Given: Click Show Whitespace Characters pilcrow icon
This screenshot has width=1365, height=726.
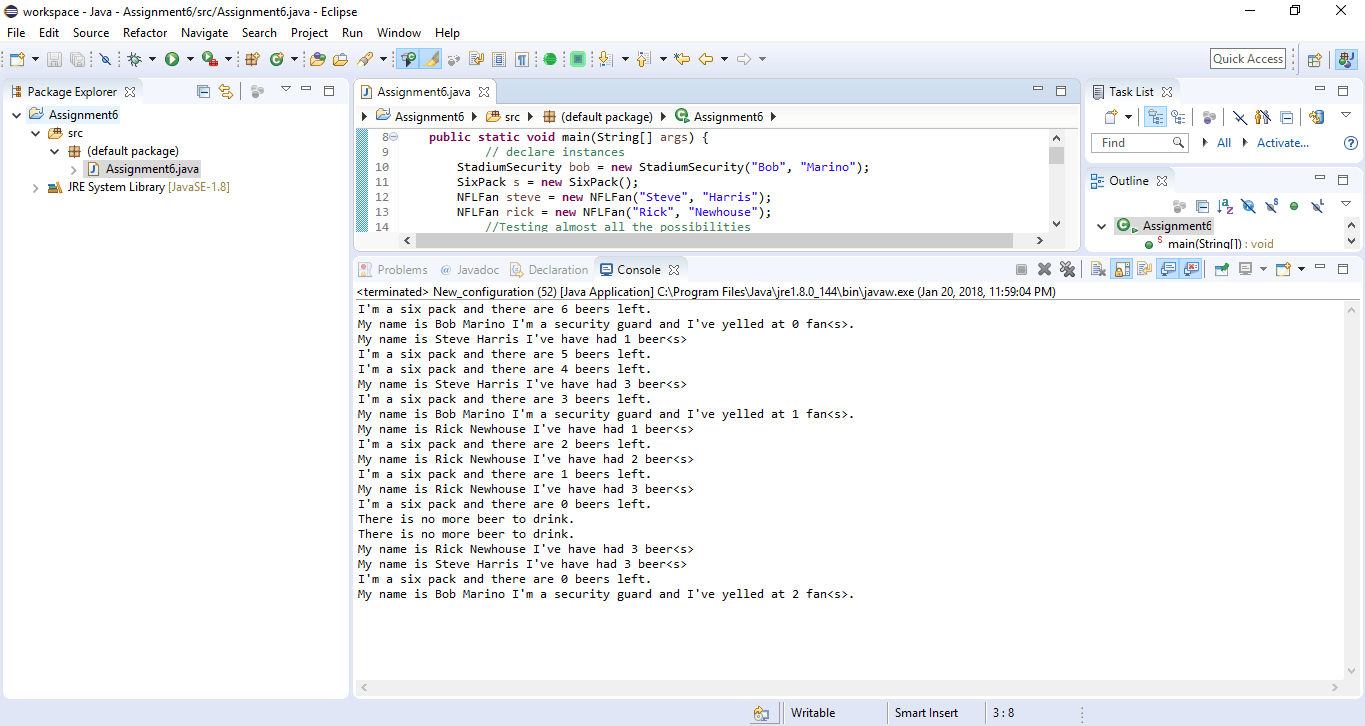Looking at the screenshot, I should [x=521, y=60].
